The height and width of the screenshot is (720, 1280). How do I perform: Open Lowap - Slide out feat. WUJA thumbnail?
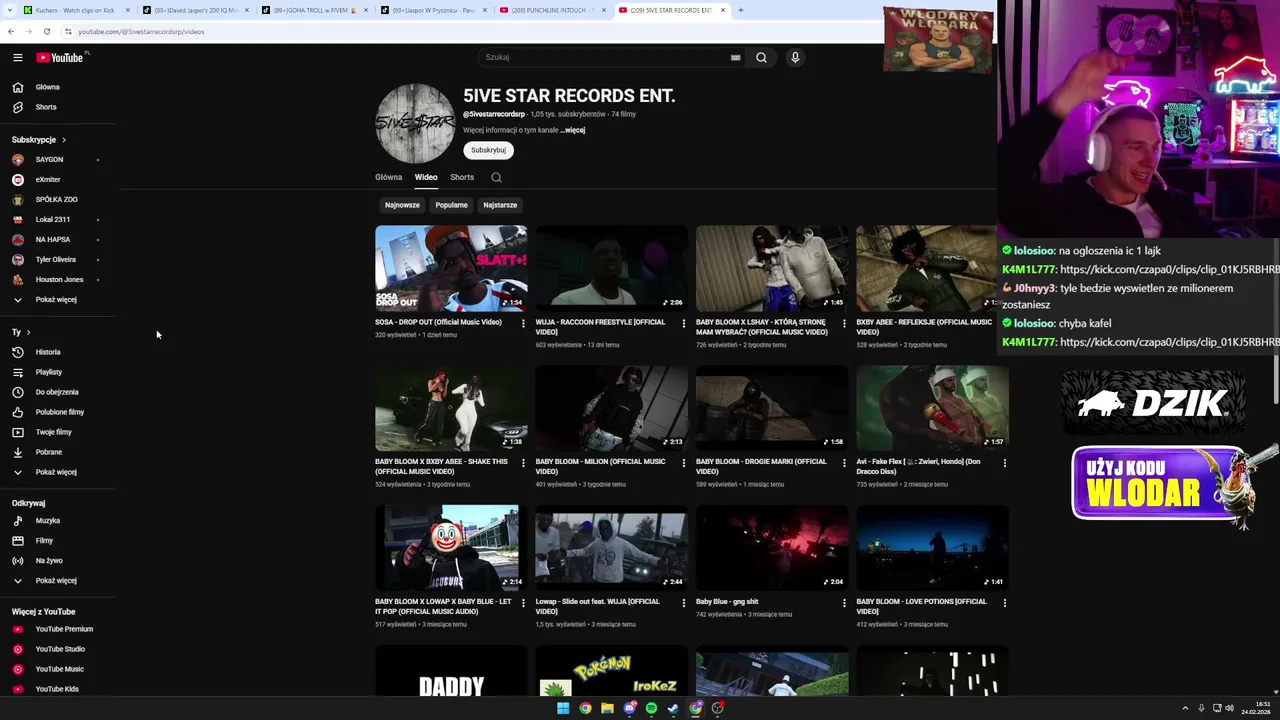pos(611,548)
